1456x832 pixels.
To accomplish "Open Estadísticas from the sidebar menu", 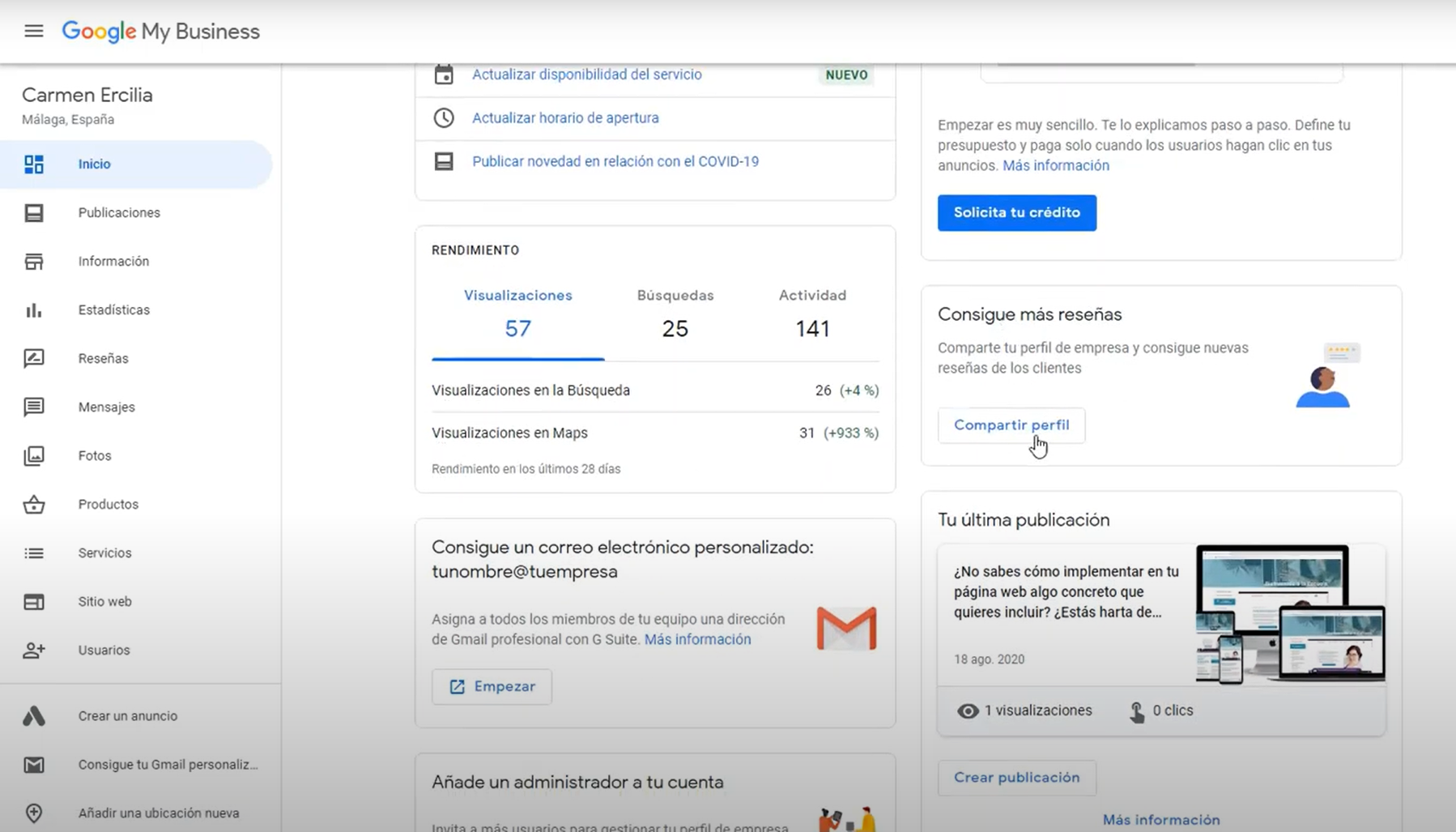I will [x=114, y=310].
